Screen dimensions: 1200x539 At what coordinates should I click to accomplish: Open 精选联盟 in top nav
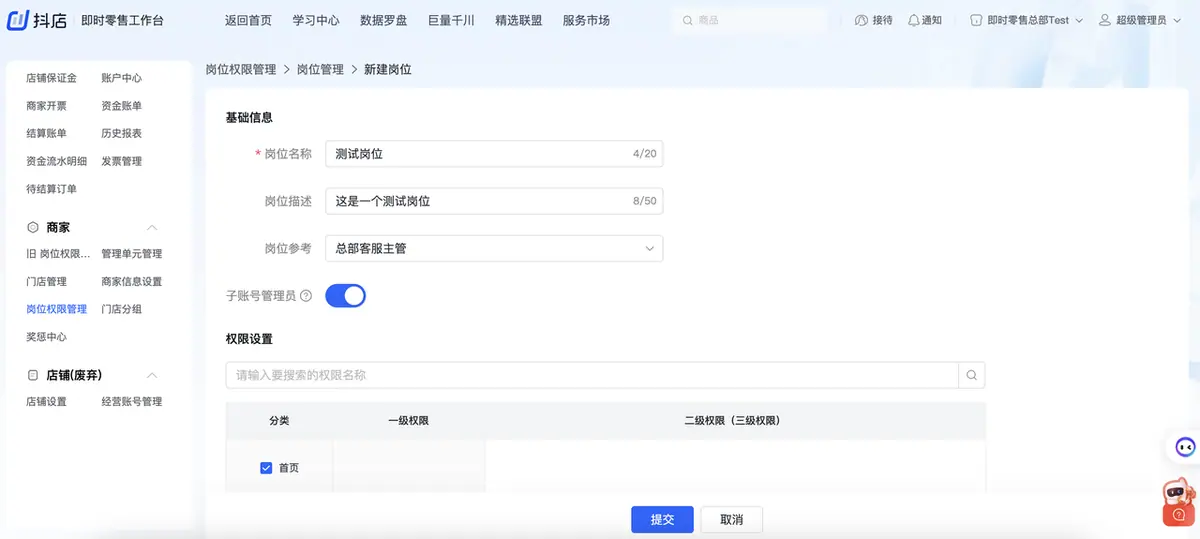(518, 20)
